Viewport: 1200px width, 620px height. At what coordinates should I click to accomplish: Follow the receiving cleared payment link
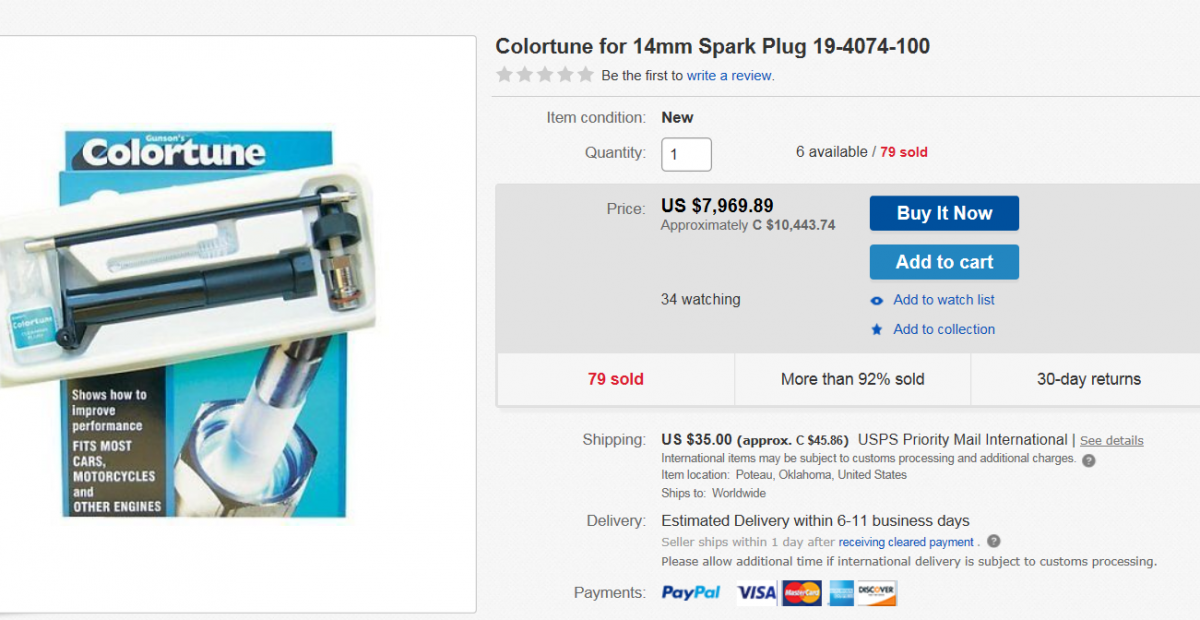point(906,542)
